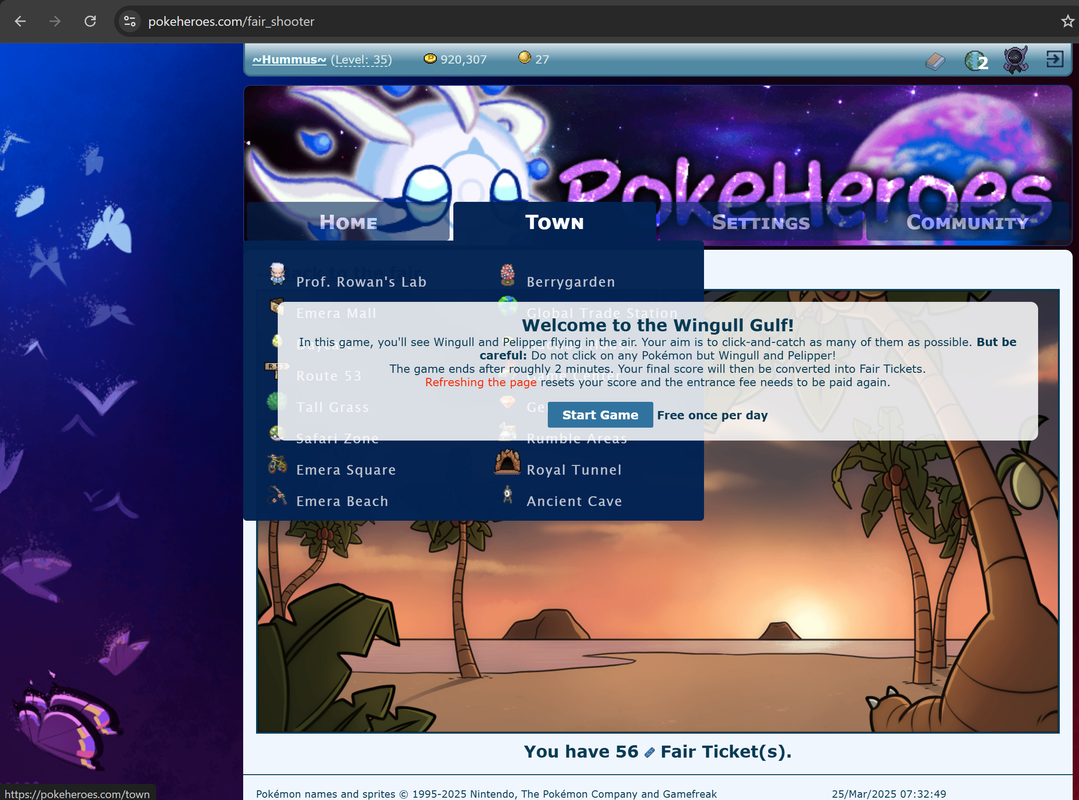The height and width of the screenshot is (800, 1079).
Task: Click the Fair Ticket icon next to 56
Action: click(649, 753)
